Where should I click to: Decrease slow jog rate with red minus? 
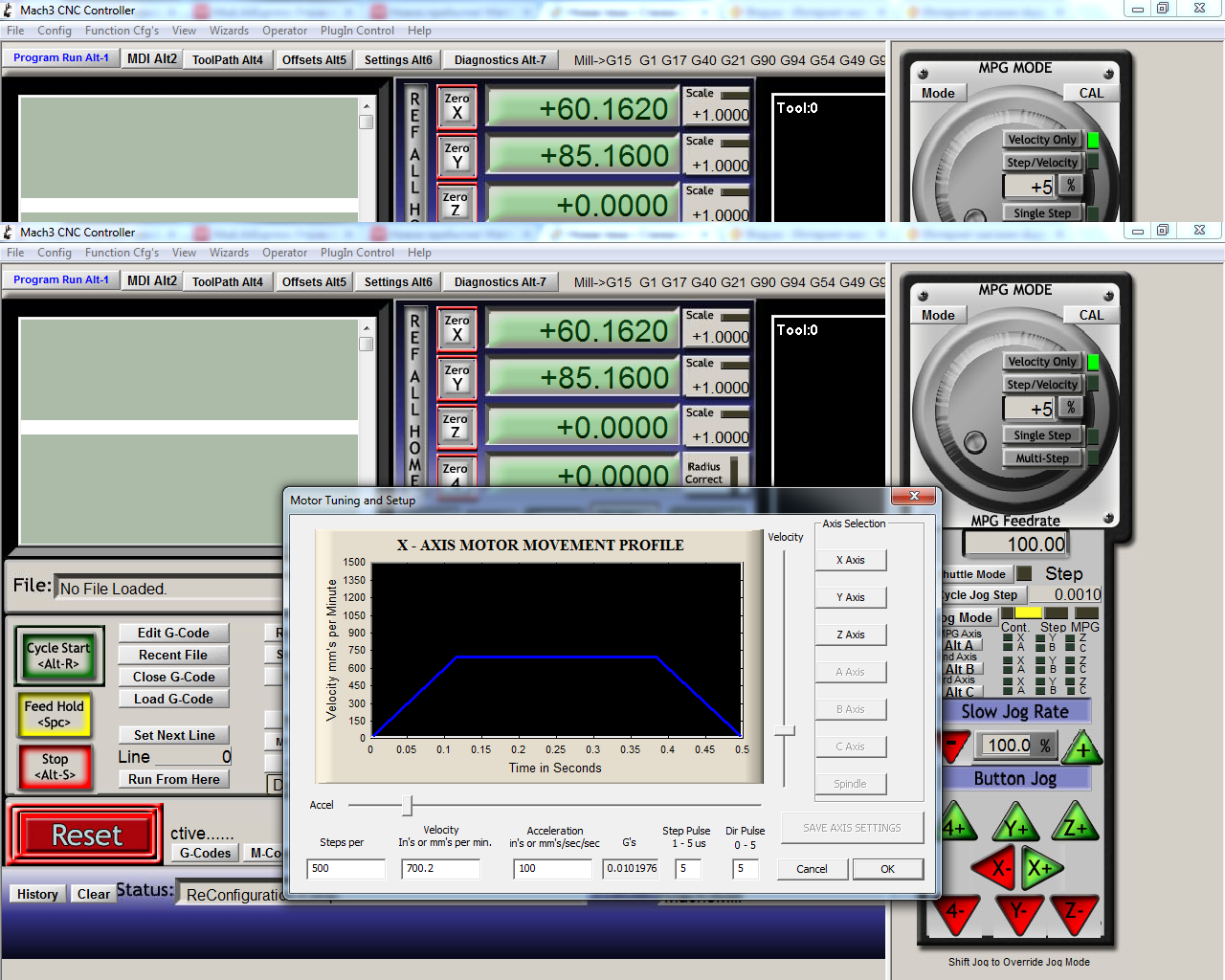955,746
